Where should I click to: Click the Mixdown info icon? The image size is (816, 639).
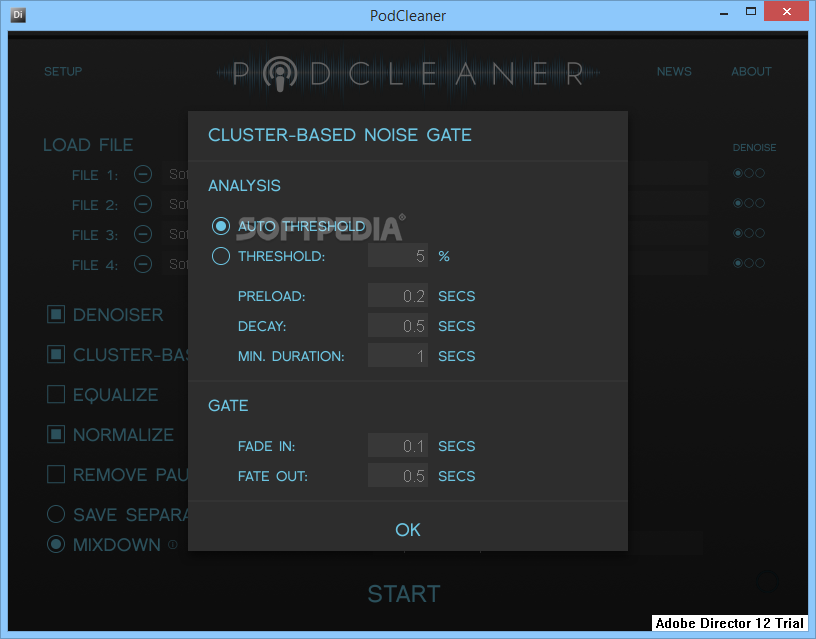pos(173,545)
